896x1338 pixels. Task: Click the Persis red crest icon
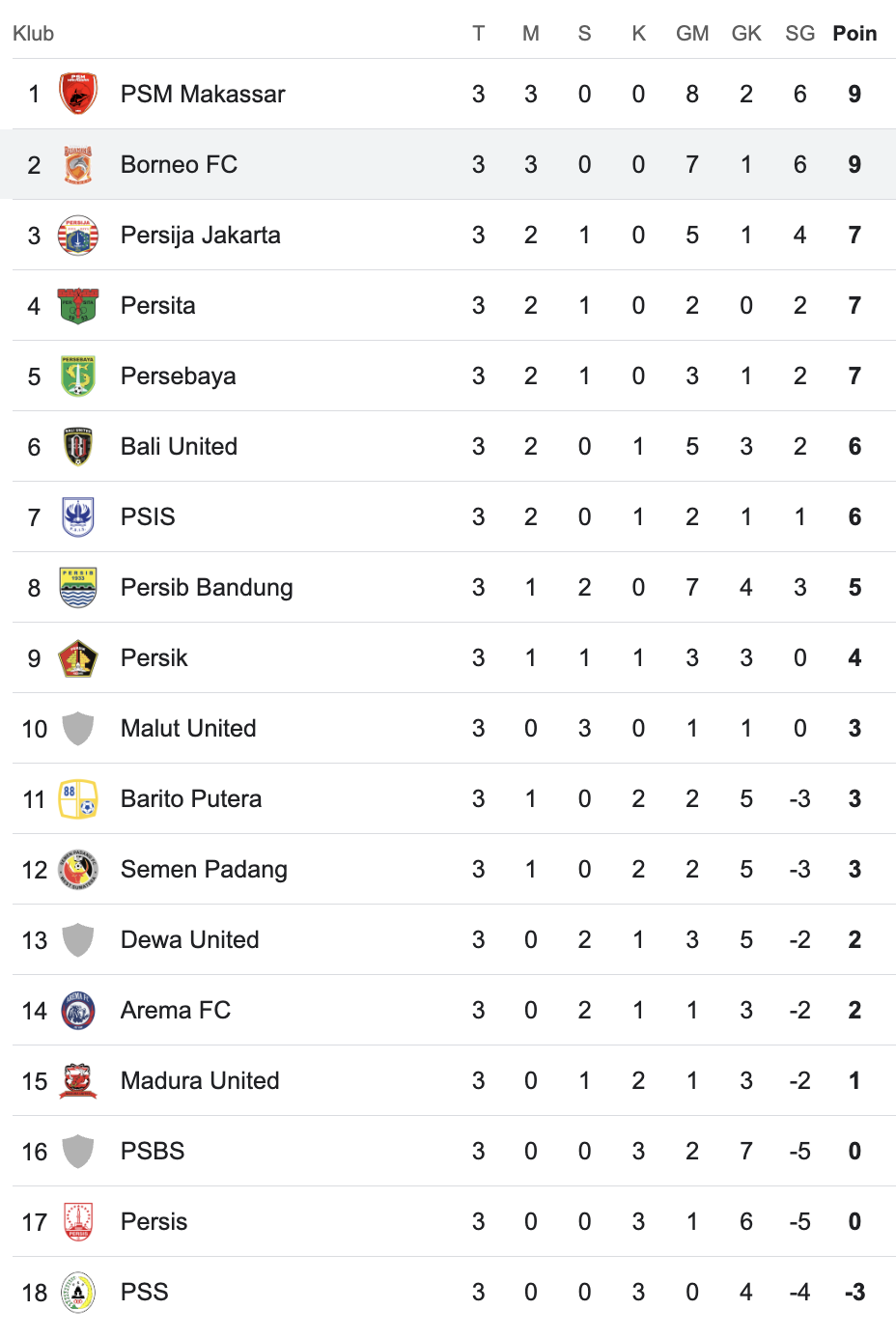[x=78, y=1221]
